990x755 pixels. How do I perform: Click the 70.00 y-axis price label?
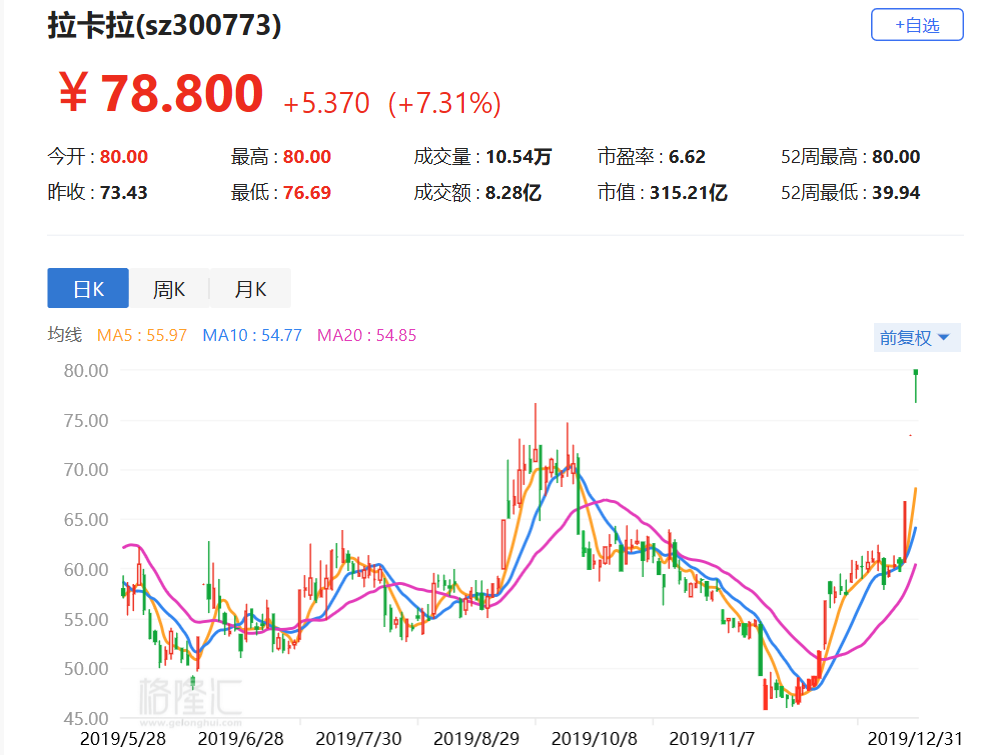[x=86, y=470]
